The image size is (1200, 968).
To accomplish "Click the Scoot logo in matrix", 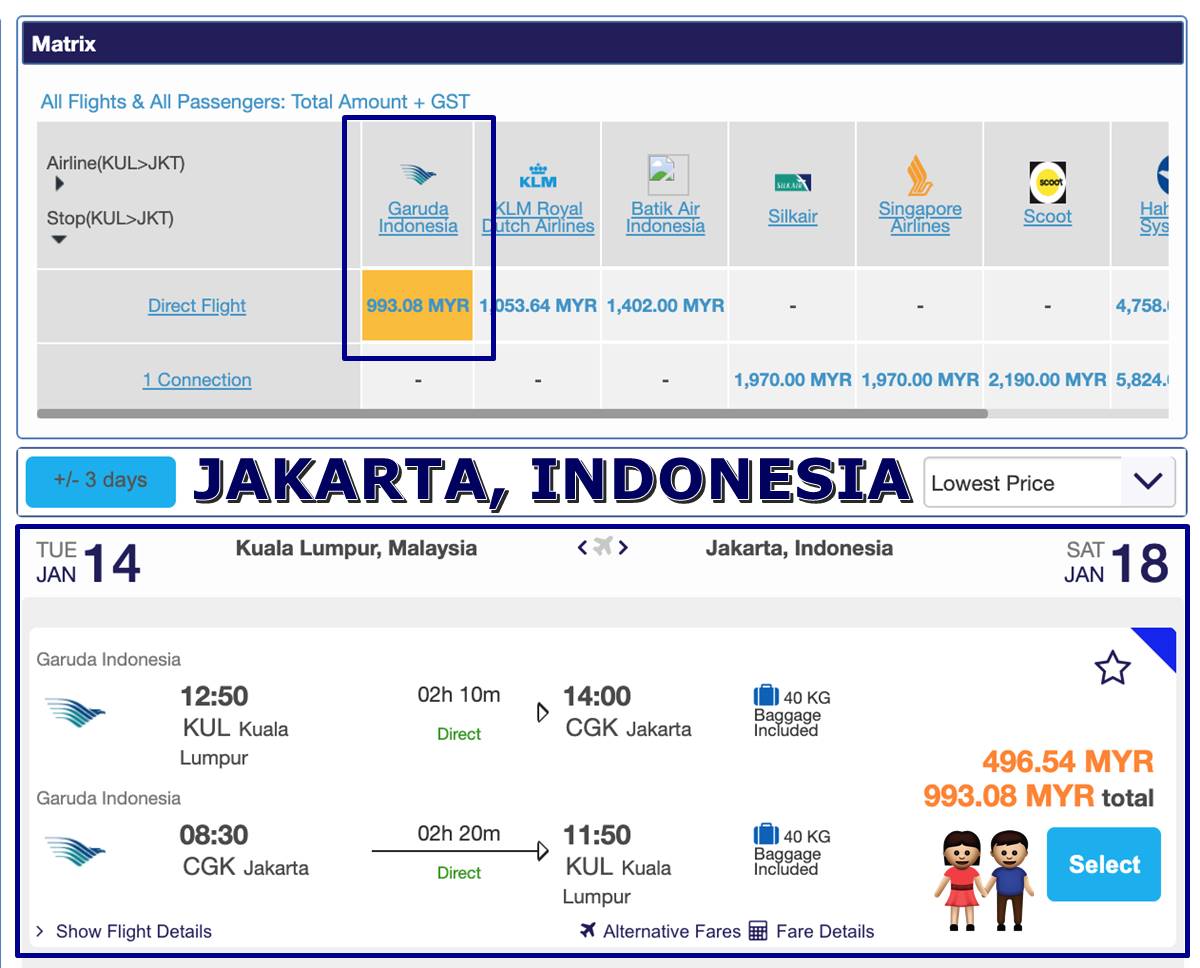I will point(1048,182).
